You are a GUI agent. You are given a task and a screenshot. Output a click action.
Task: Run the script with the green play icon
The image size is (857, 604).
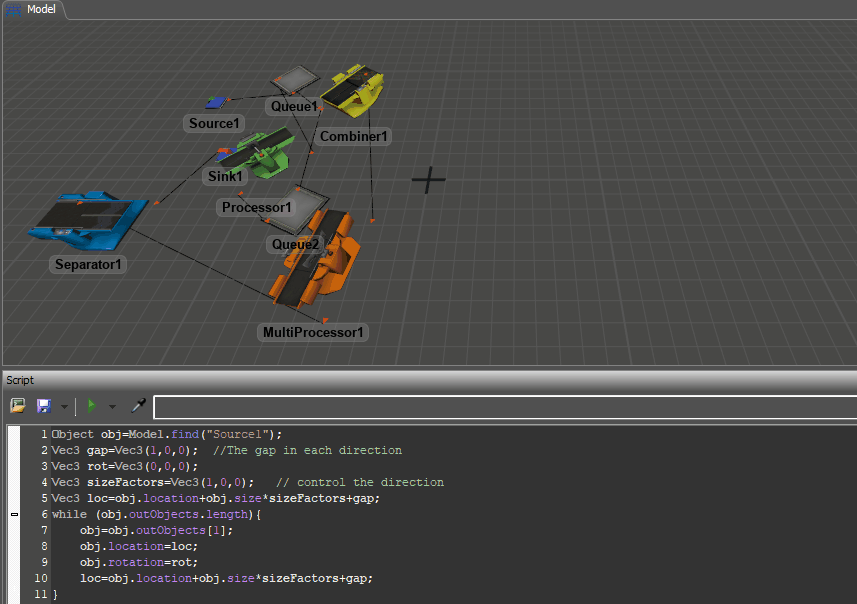tap(91, 406)
